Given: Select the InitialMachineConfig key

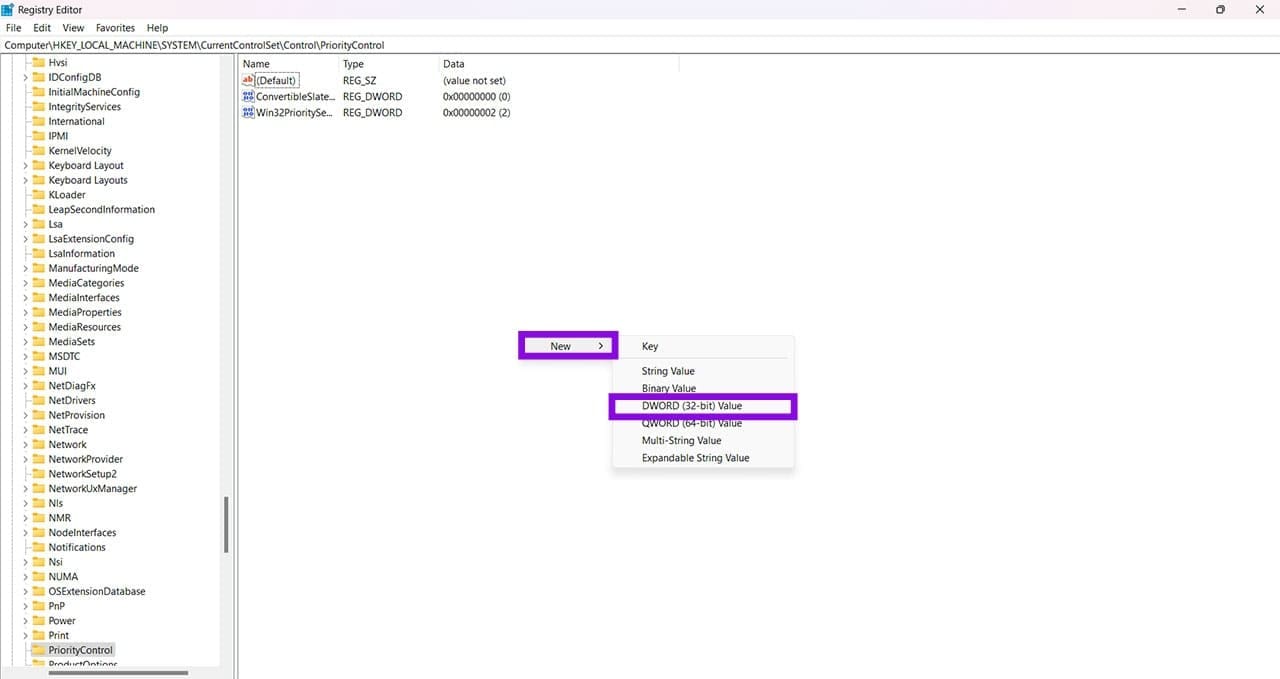Looking at the screenshot, I should [x=94, y=92].
